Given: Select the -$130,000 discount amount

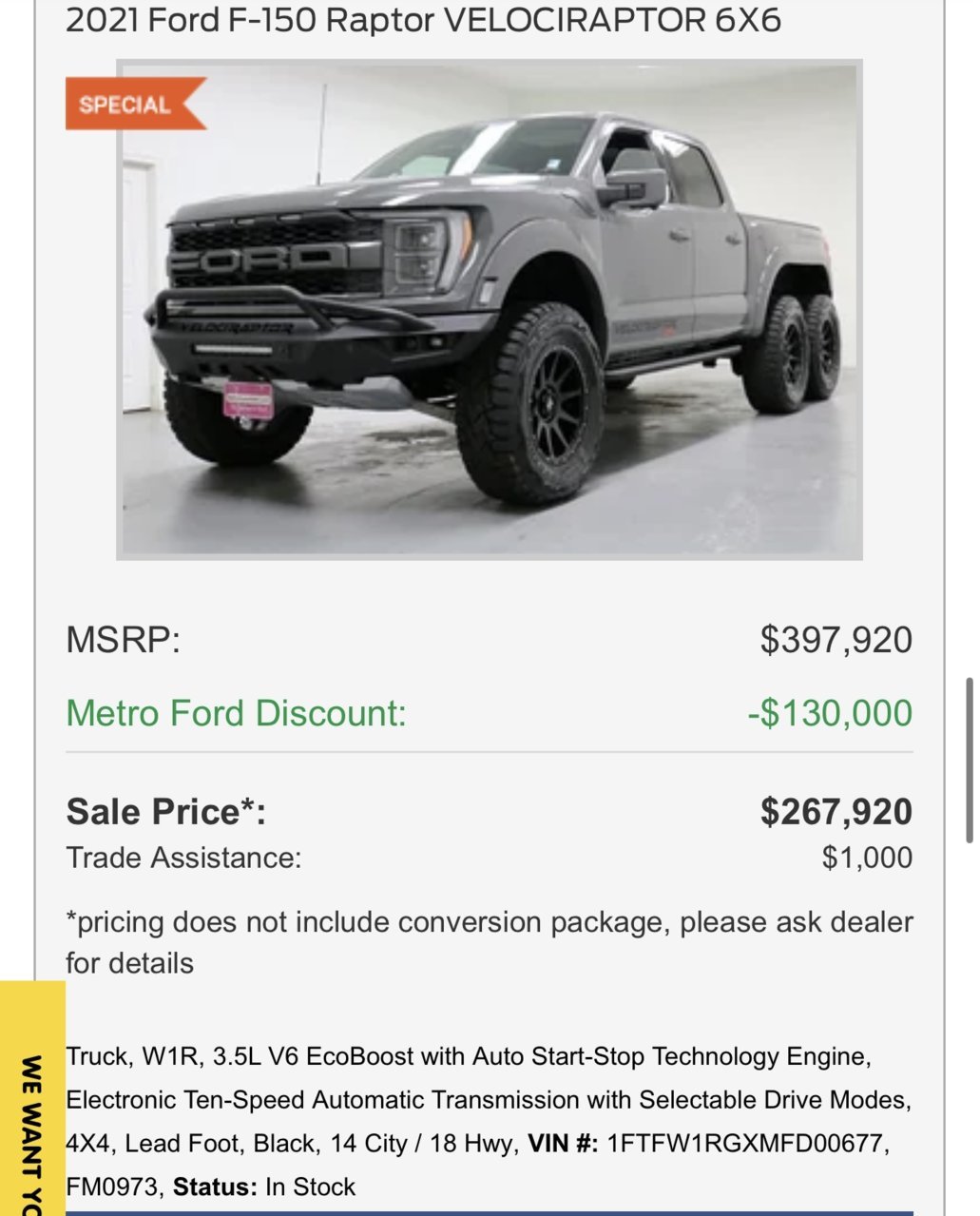Looking at the screenshot, I should point(830,713).
